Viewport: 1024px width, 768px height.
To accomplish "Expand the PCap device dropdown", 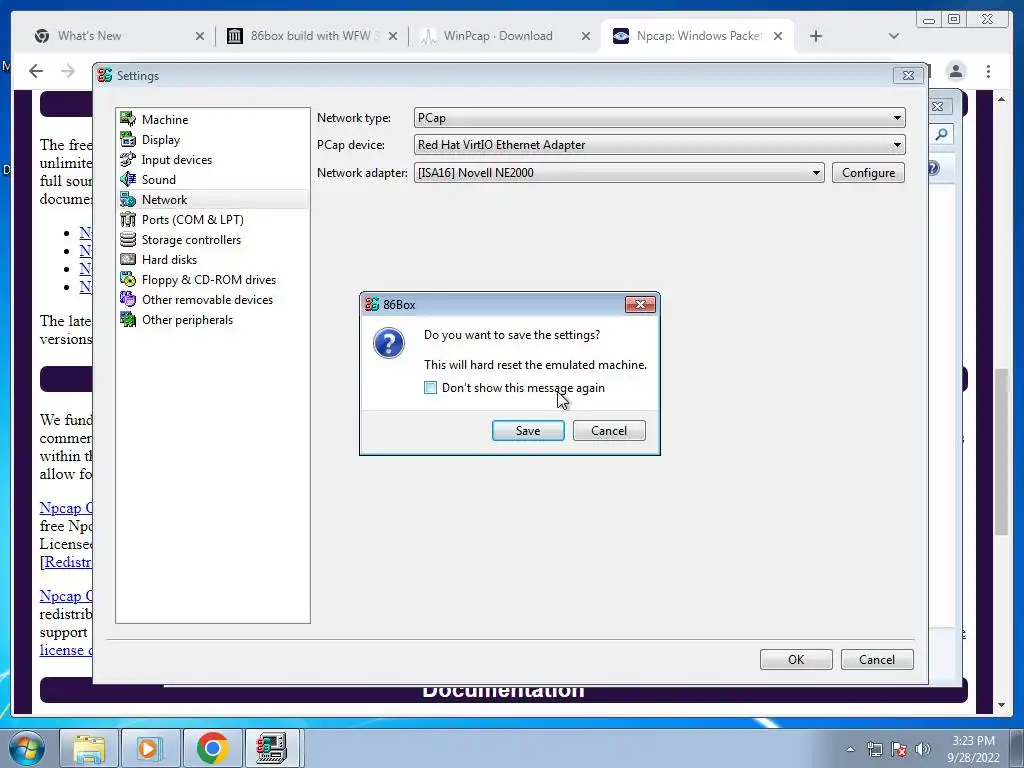I will coord(897,145).
